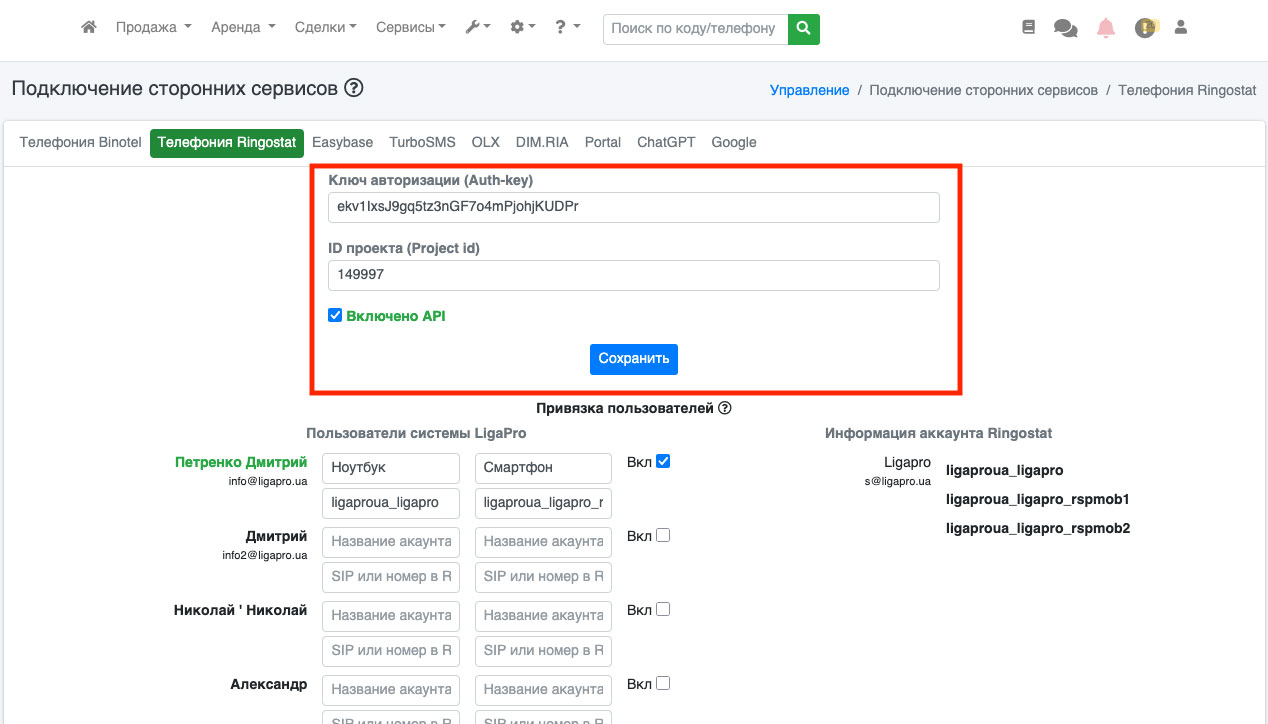Open the question mark help menu
The image size is (1268, 724).
[x=567, y=28]
